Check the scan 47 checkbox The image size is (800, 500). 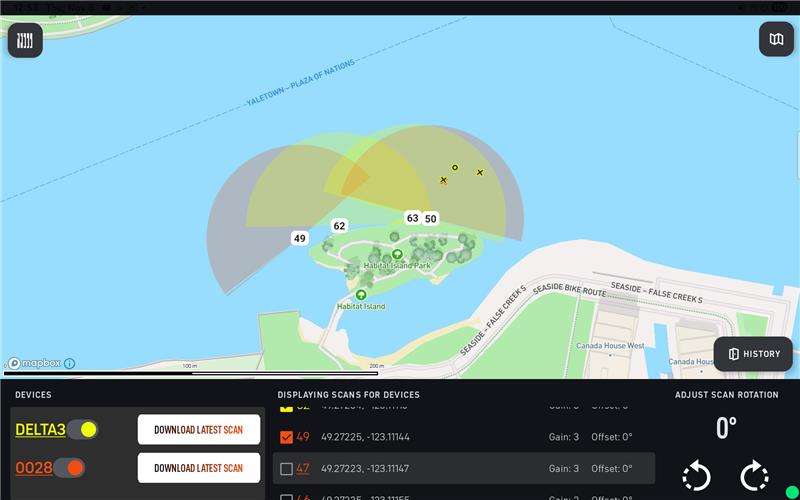click(286, 469)
